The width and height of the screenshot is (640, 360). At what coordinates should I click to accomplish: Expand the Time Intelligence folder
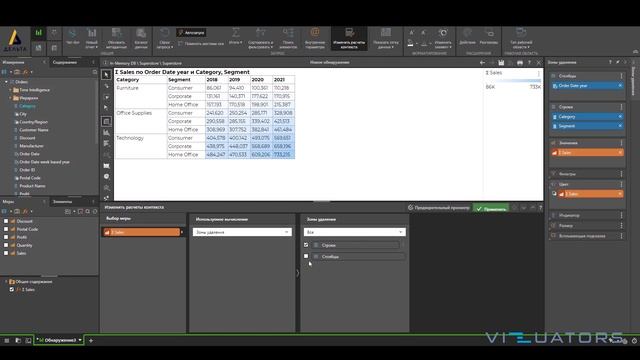coord(11,90)
